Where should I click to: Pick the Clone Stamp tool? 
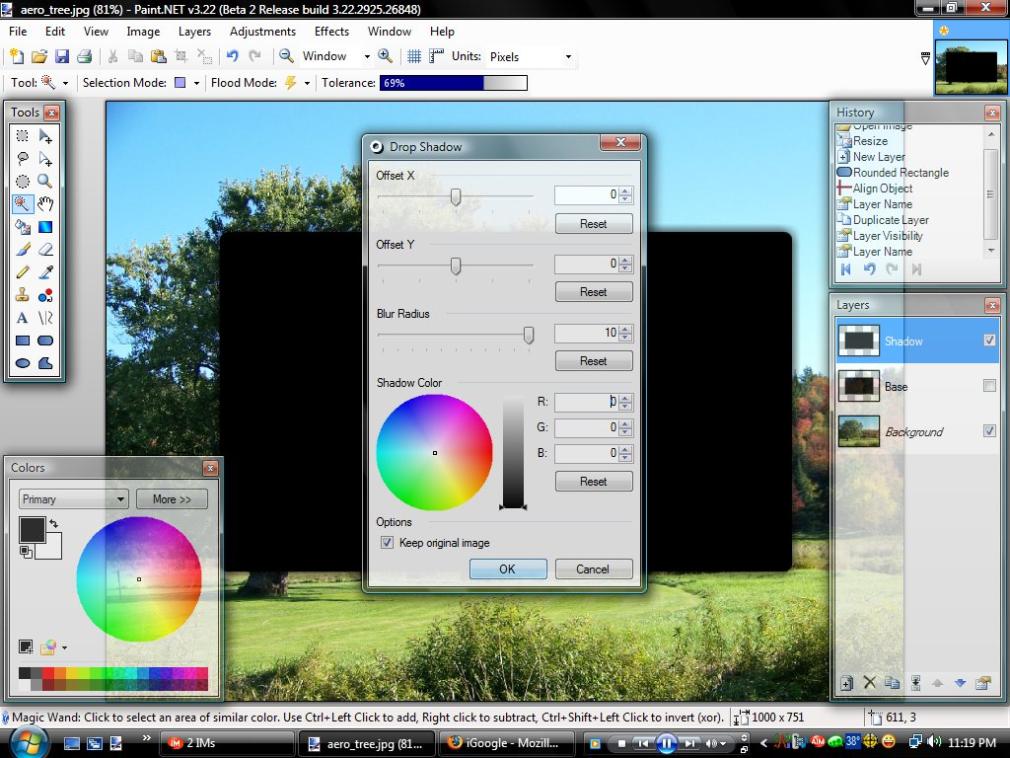[x=23, y=295]
